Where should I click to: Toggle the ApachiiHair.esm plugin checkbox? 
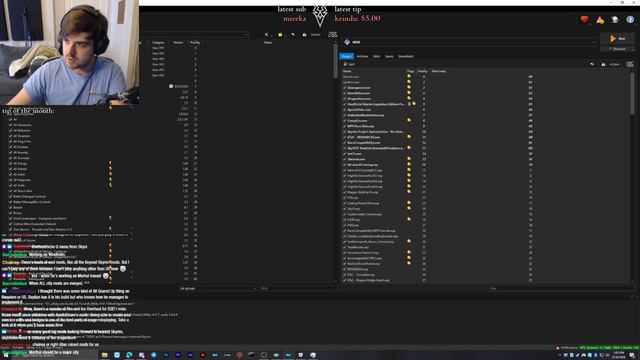pyautogui.click(x=344, y=110)
